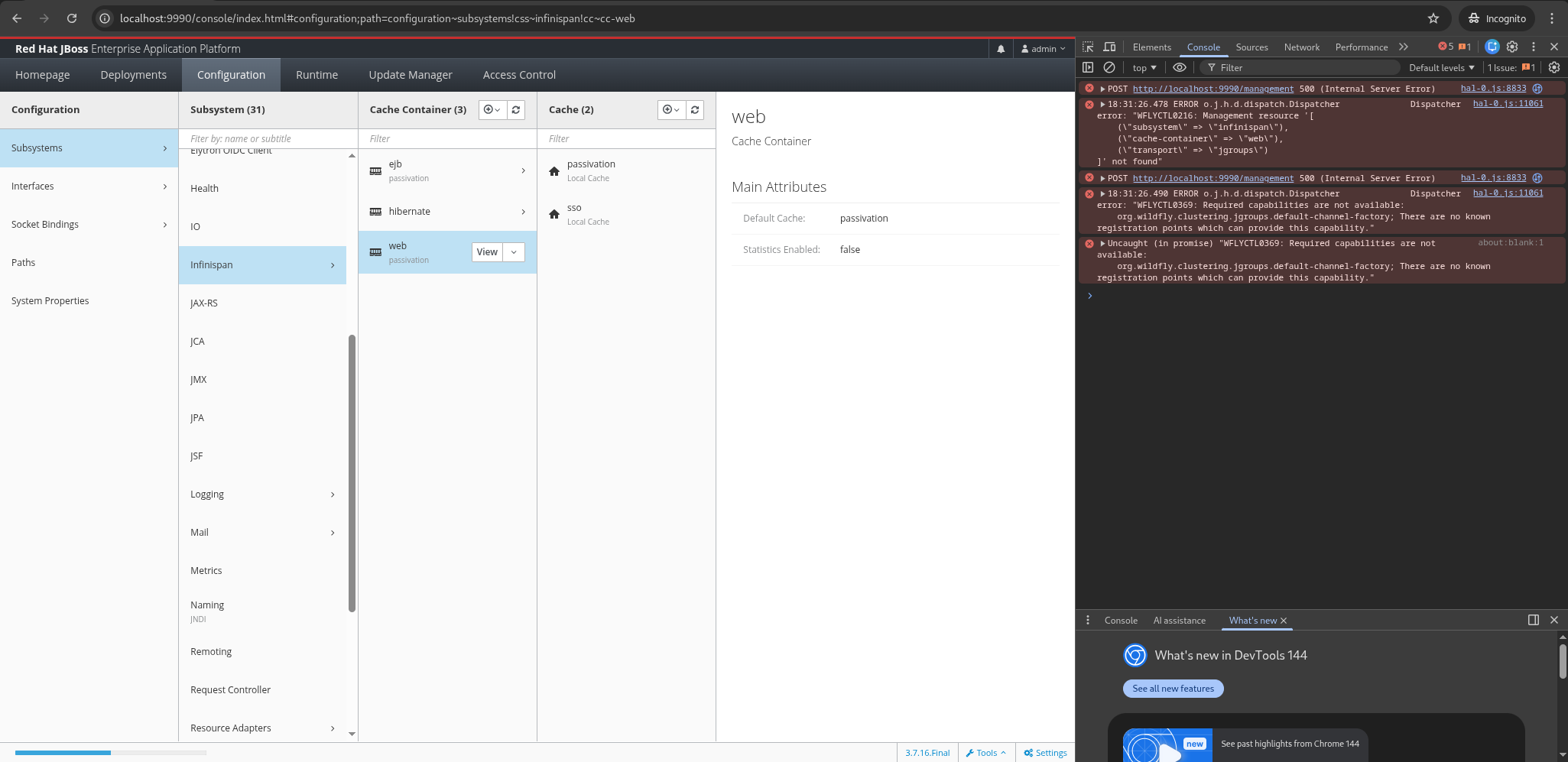Clear the console with the block icon
The width and height of the screenshot is (1568, 762).
[1109, 67]
